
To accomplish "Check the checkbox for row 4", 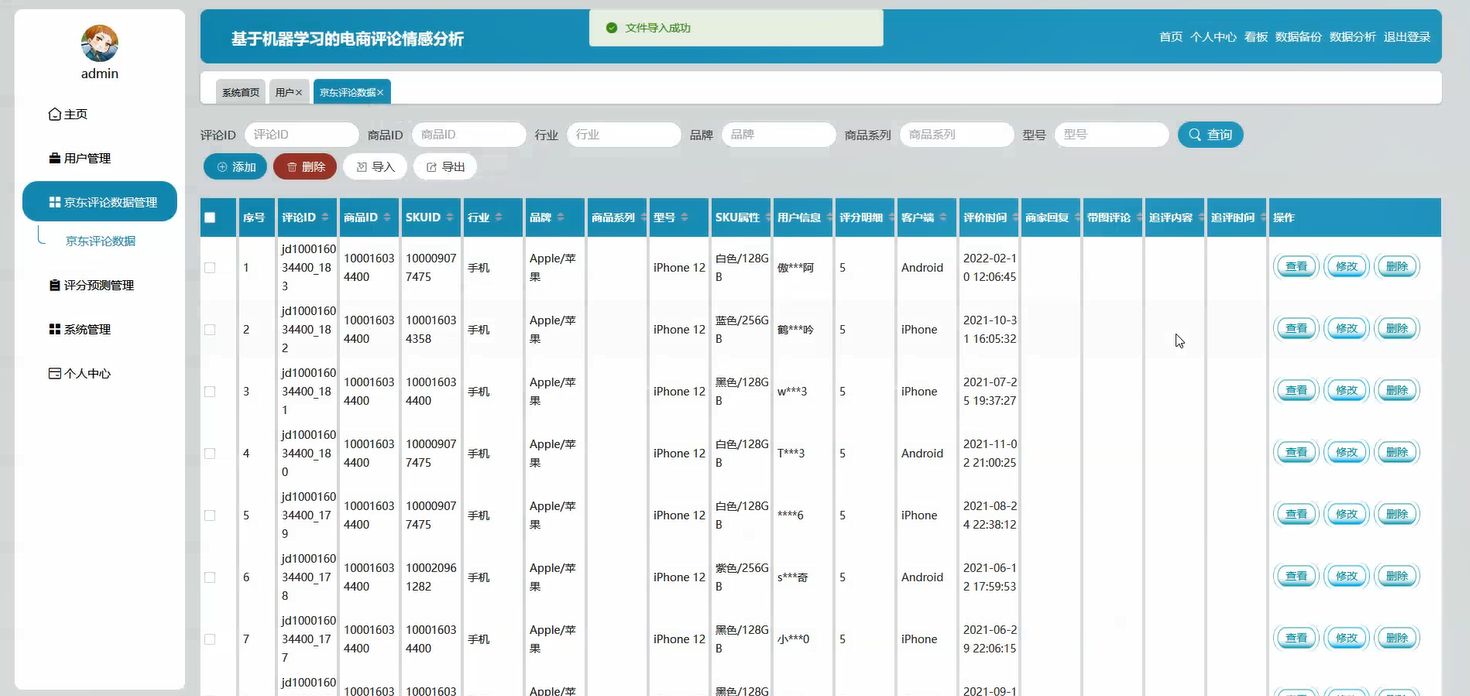I will tap(210, 453).
